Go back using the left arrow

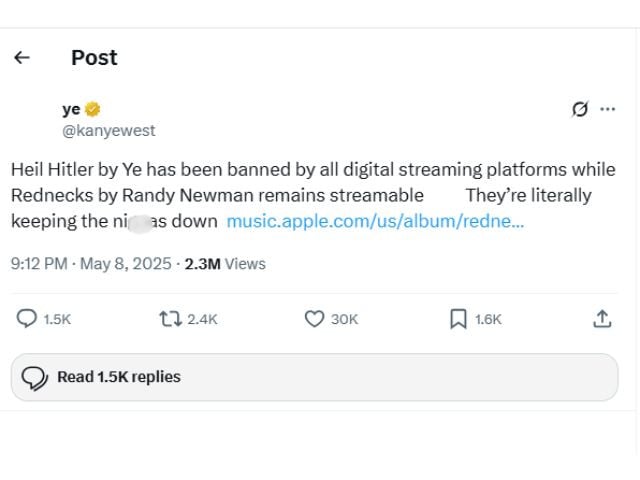pyautogui.click(x=22, y=58)
